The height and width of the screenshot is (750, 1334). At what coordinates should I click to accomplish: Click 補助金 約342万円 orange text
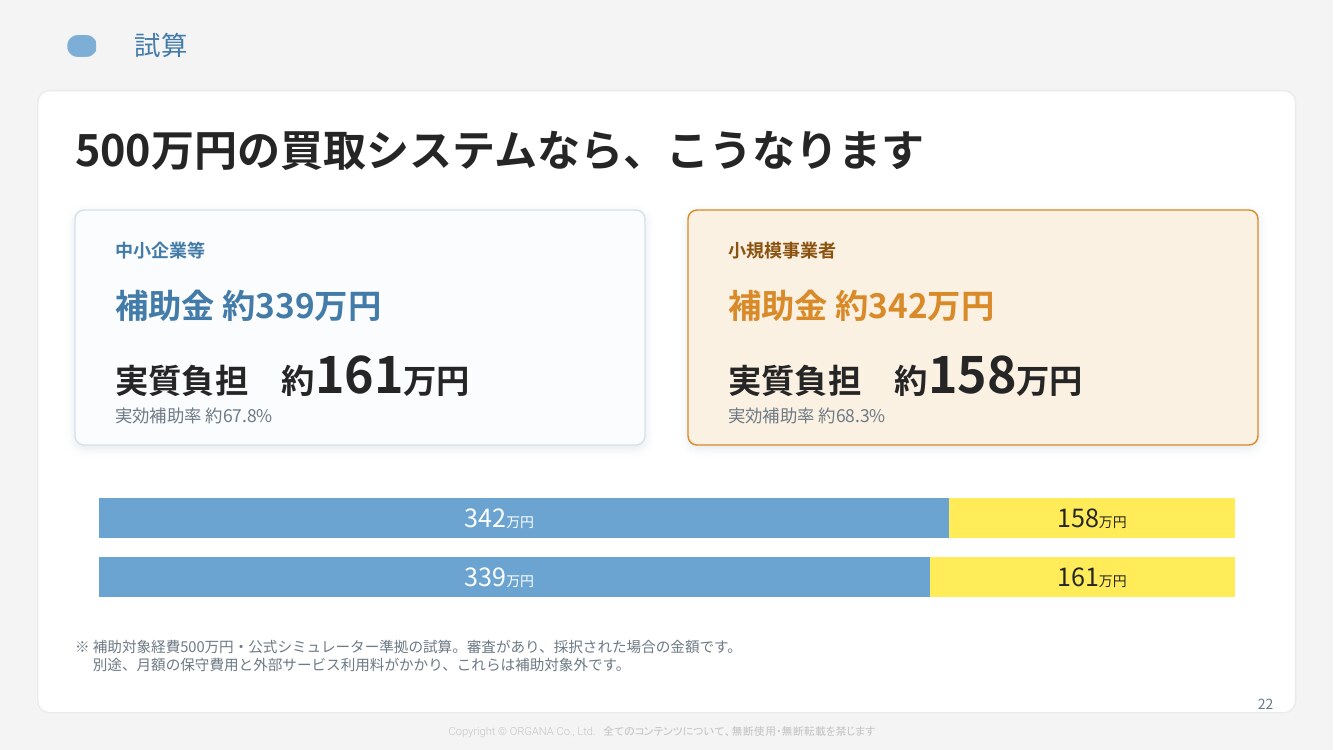[861, 306]
